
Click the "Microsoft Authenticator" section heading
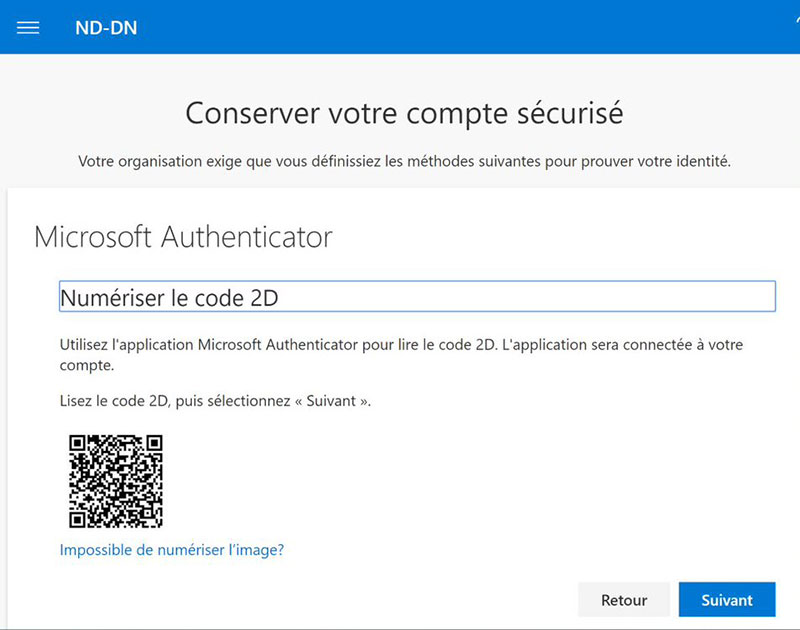click(183, 237)
